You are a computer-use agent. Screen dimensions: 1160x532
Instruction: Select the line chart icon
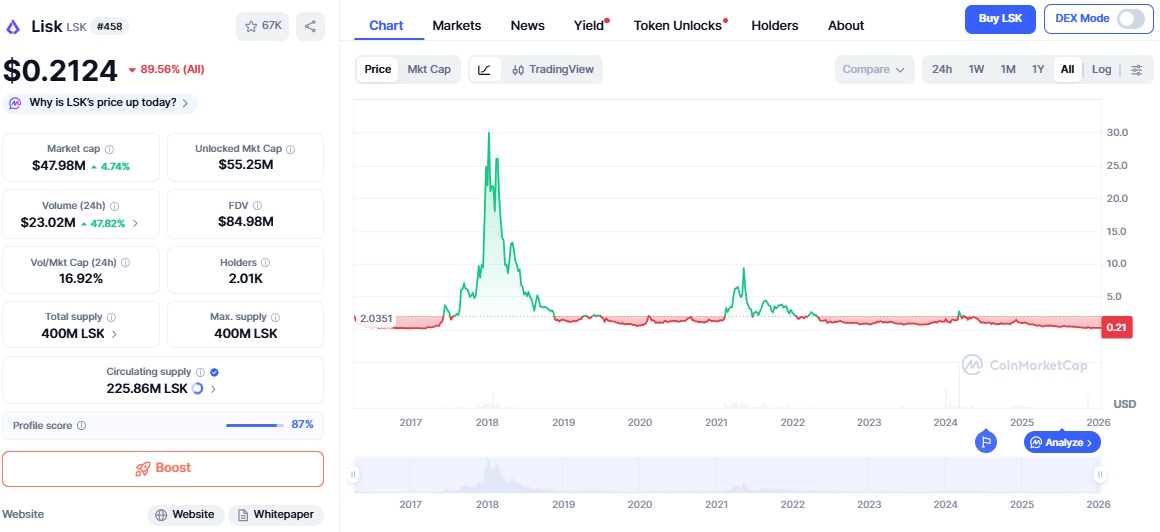484,70
